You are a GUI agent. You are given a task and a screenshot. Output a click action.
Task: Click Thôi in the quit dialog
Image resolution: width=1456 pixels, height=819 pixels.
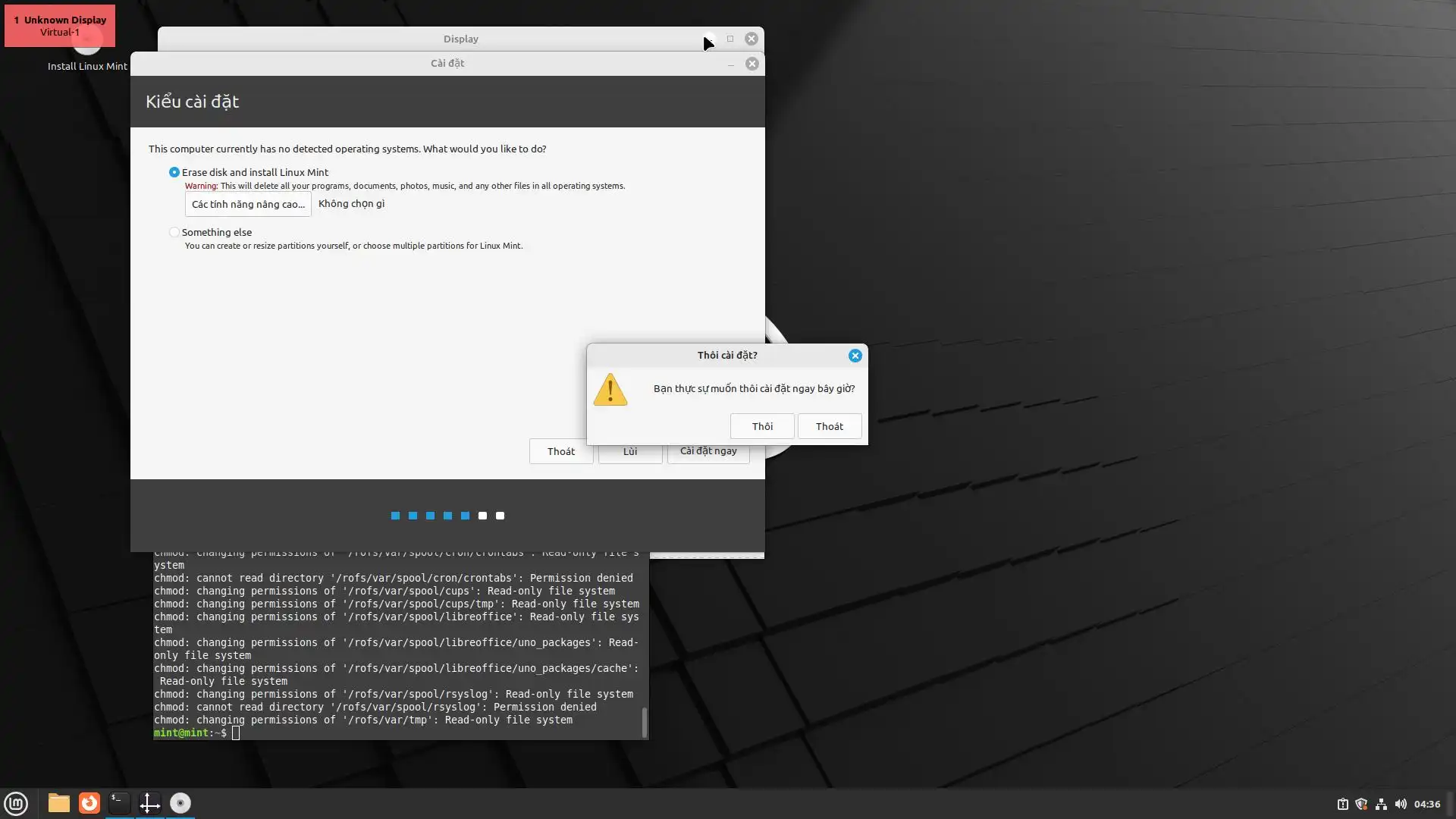click(762, 426)
